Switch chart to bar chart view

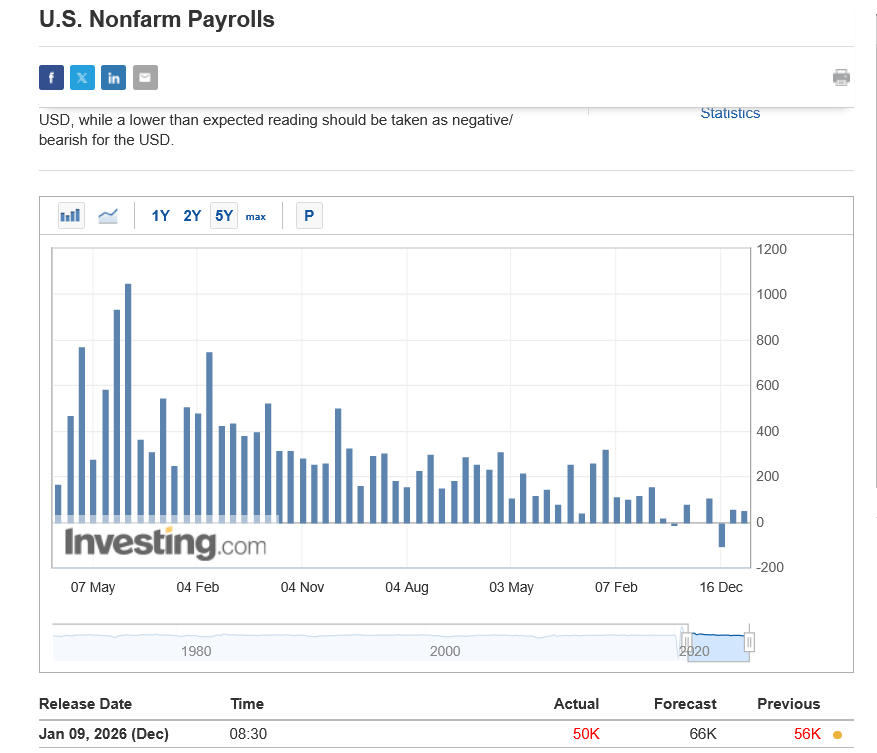click(71, 215)
